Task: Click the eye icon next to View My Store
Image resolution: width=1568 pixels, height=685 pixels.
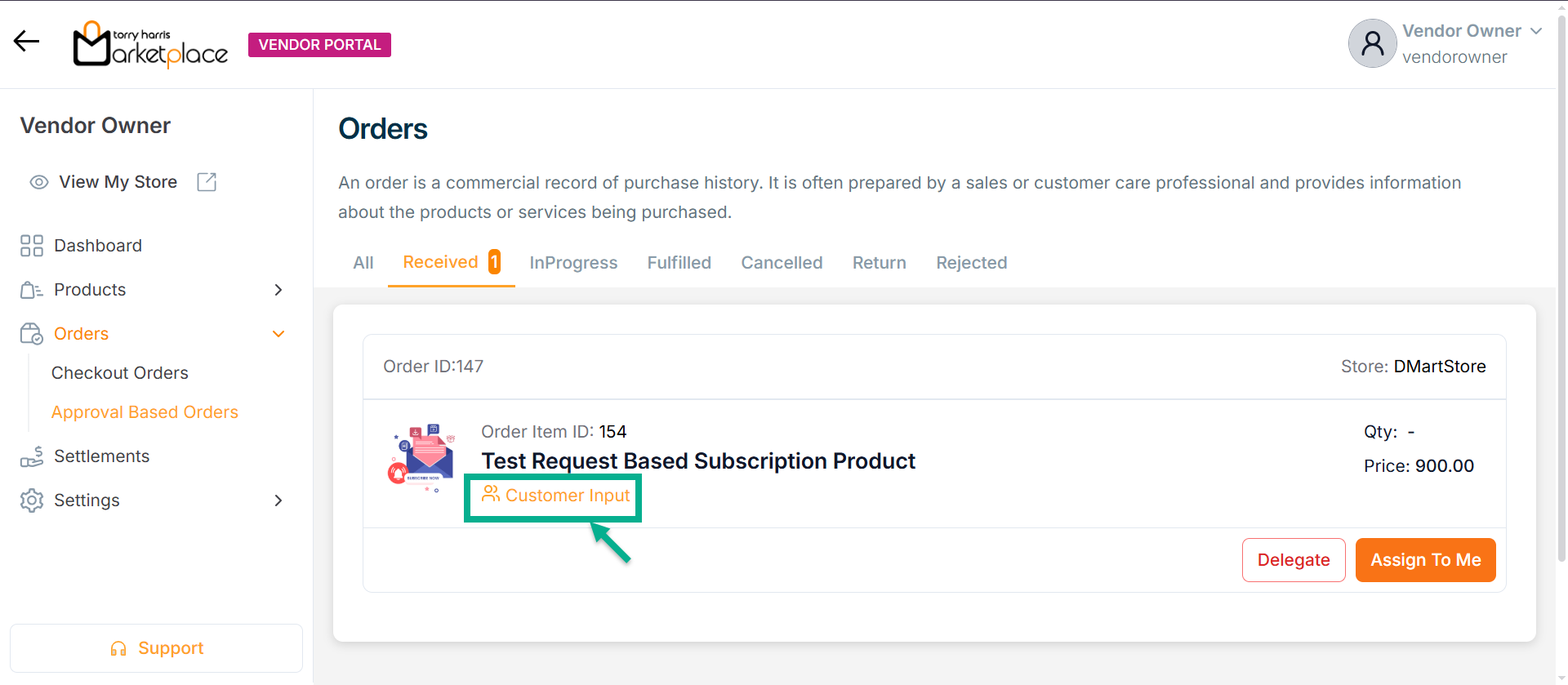Action: 38,182
